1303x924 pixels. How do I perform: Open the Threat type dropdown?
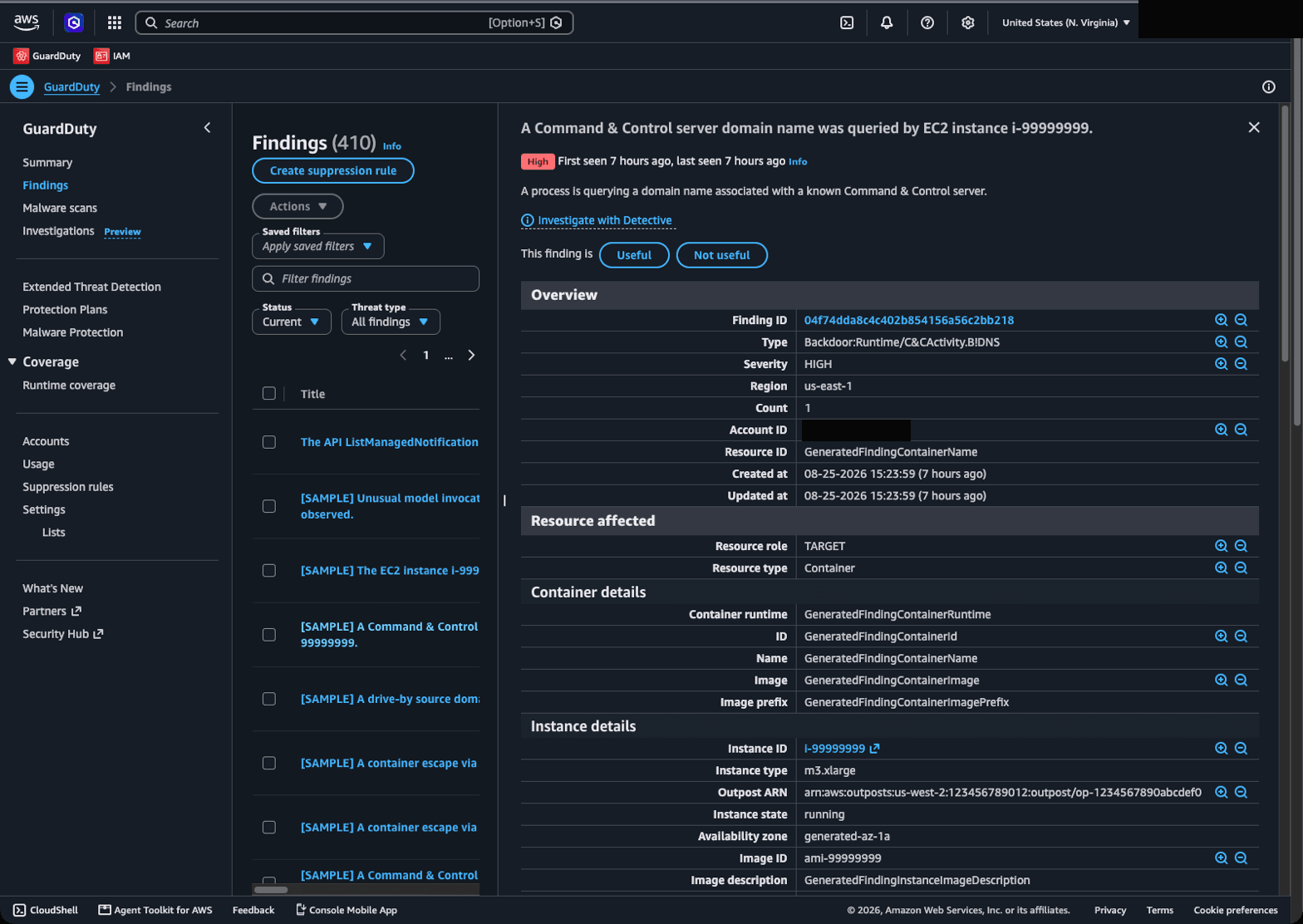tap(391, 322)
